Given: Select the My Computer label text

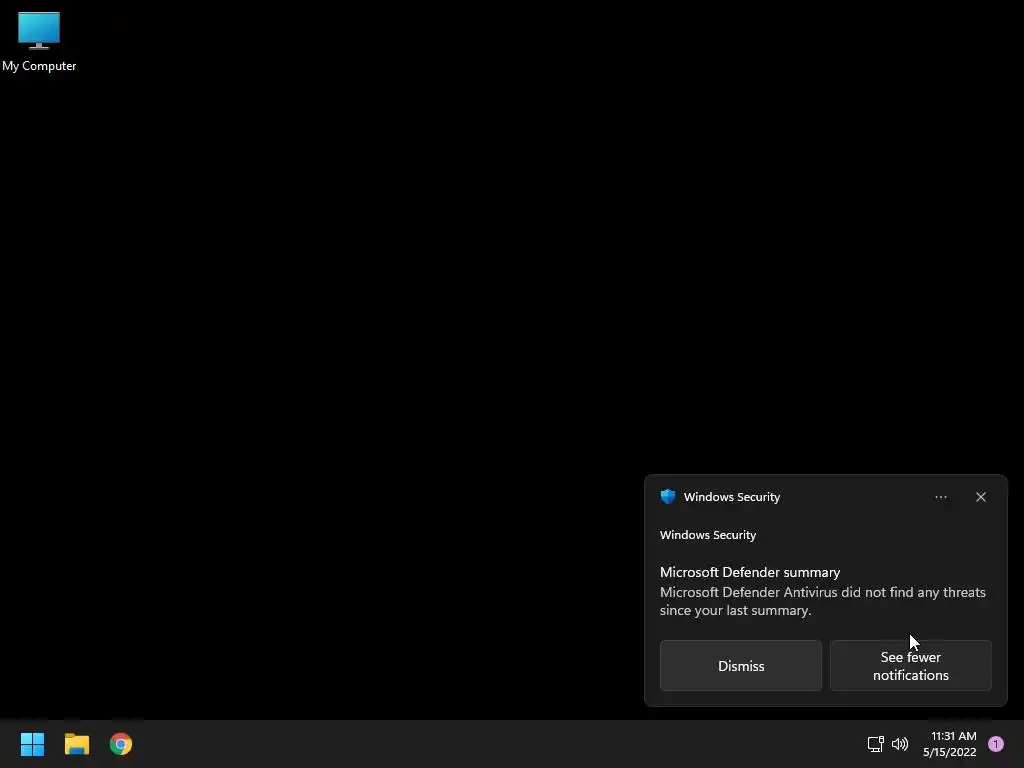Looking at the screenshot, I should pos(39,66).
